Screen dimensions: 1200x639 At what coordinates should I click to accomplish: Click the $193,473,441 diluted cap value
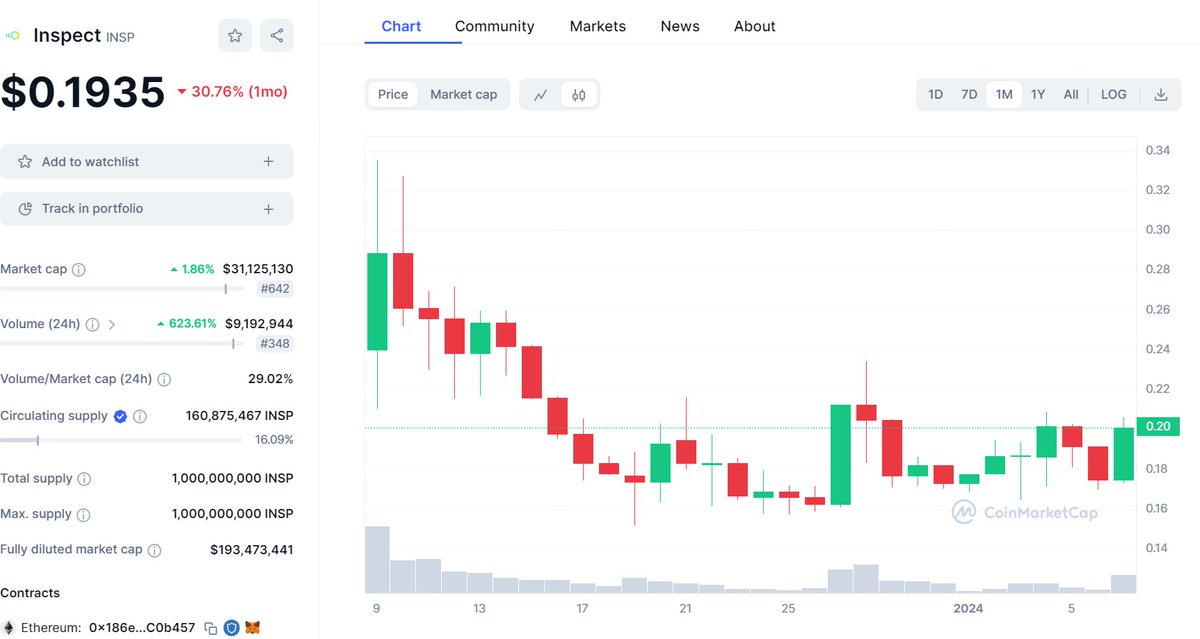(252, 550)
